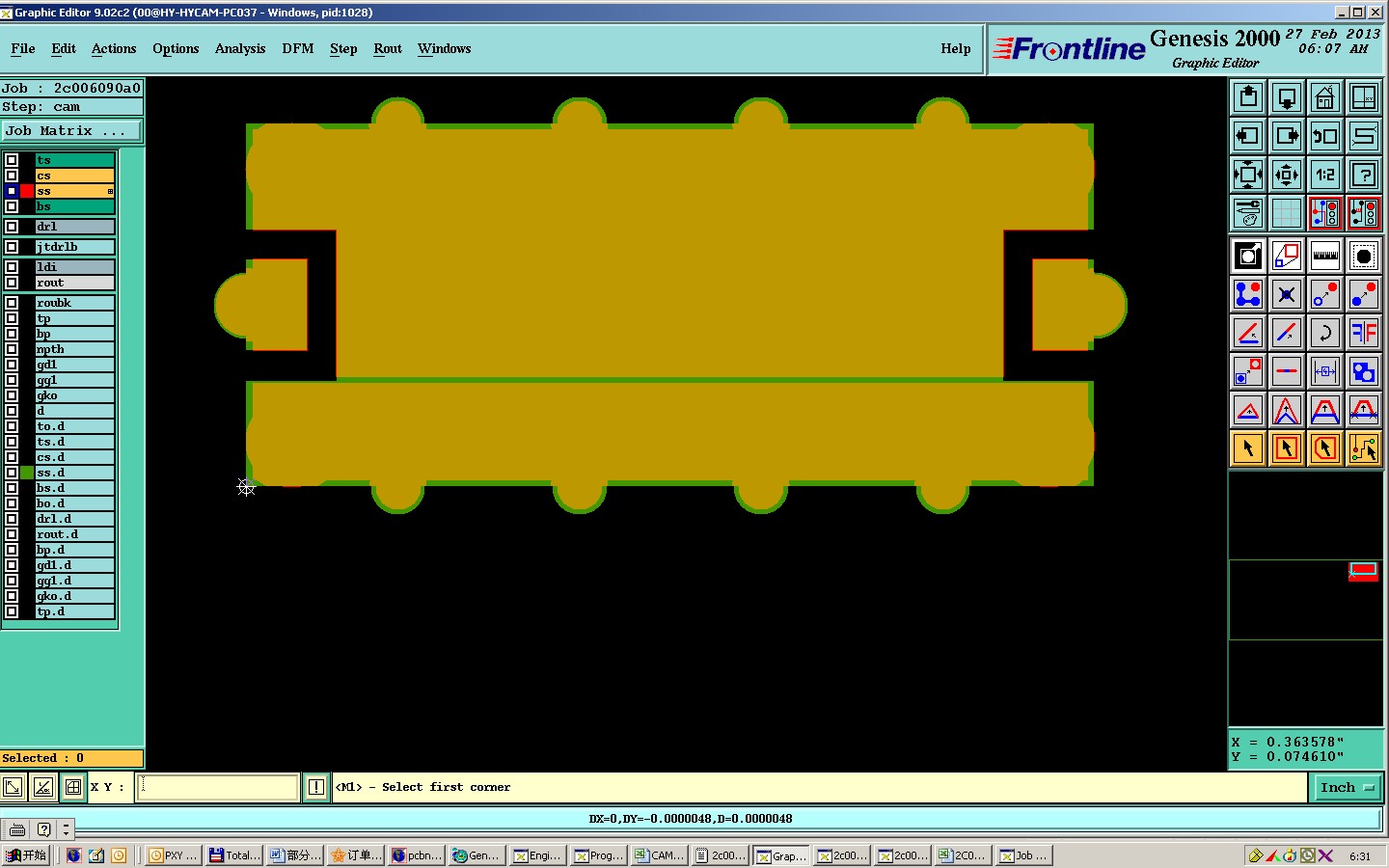This screenshot has height=868, width=1389.
Task: Click the pan left icon
Action: point(1248,136)
